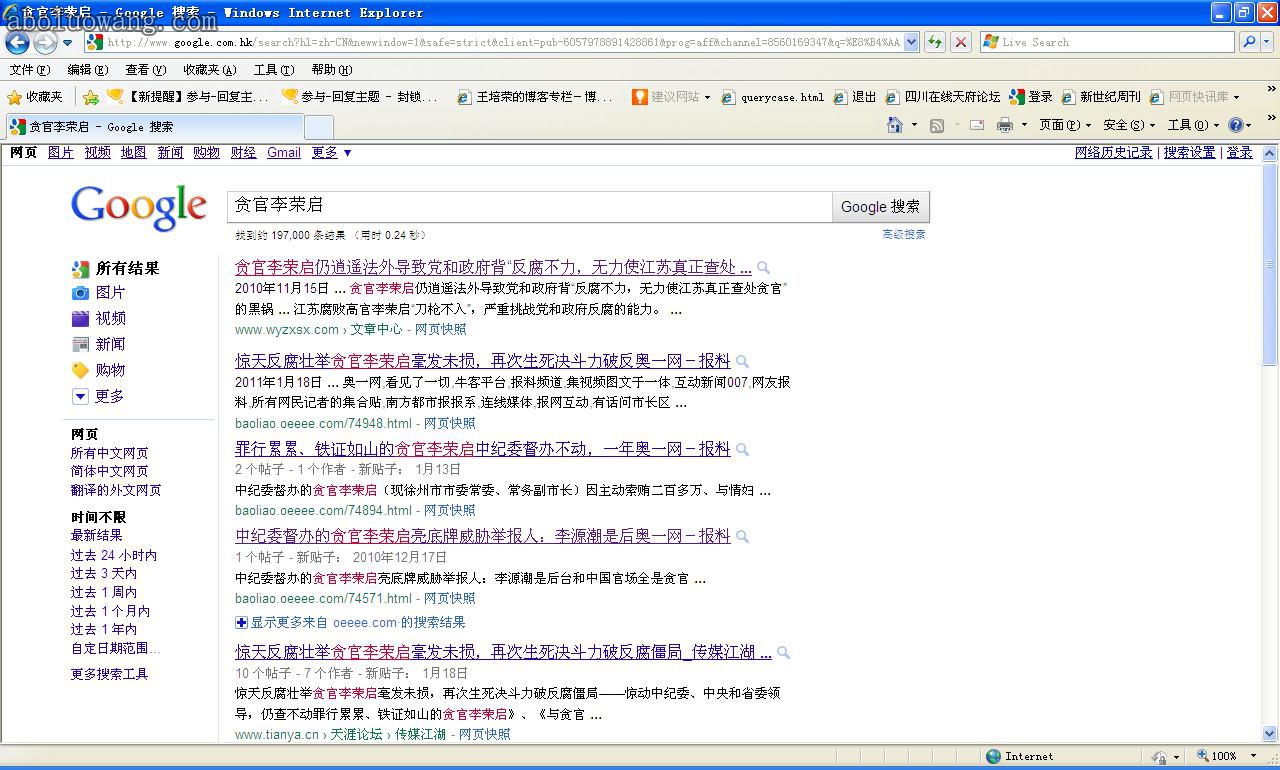Open the 安全(S) command bar dropdown
The width and height of the screenshot is (1280, 770).
tap(1128, 125)
